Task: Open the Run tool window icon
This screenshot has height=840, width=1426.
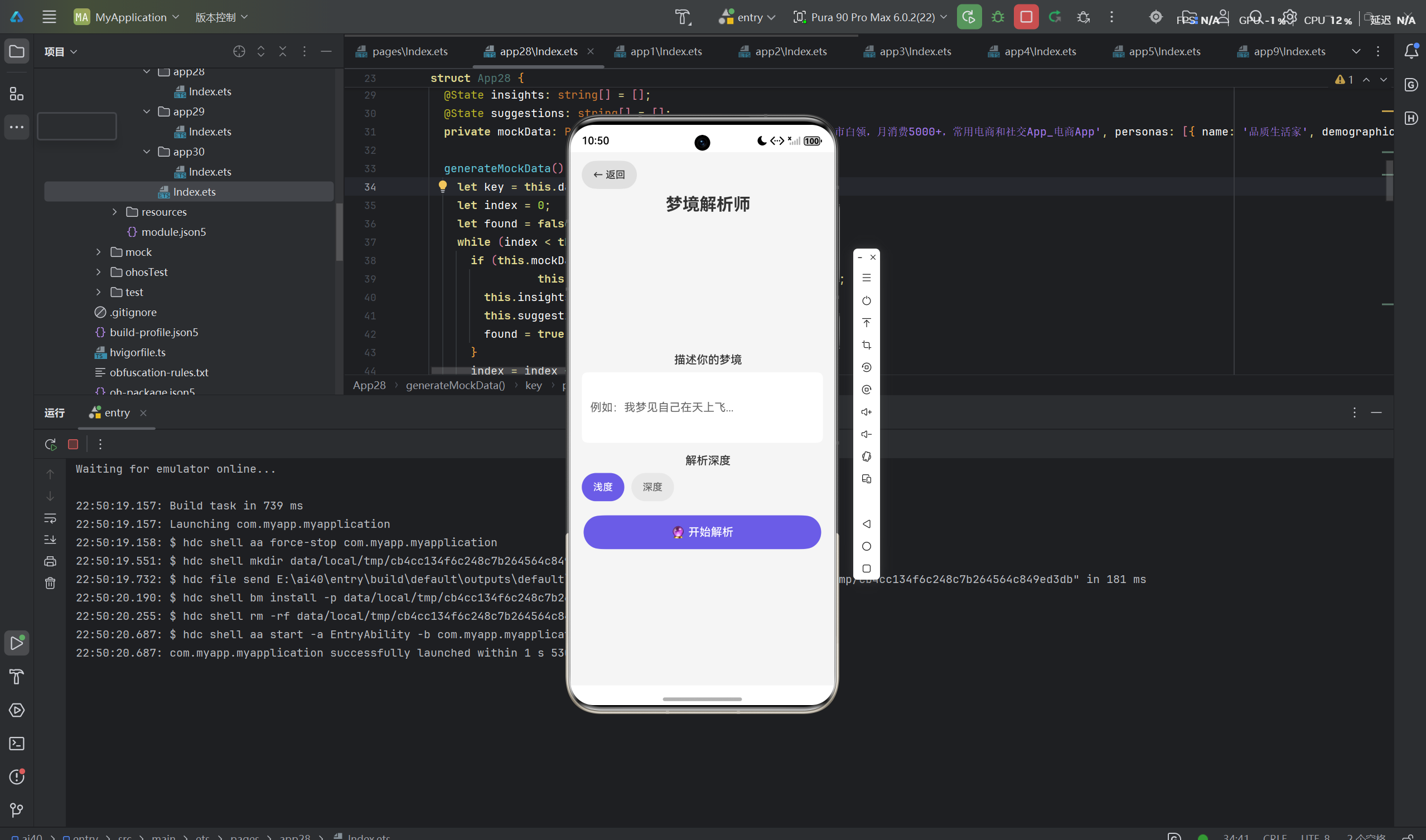Action: [x=16, y=643]
